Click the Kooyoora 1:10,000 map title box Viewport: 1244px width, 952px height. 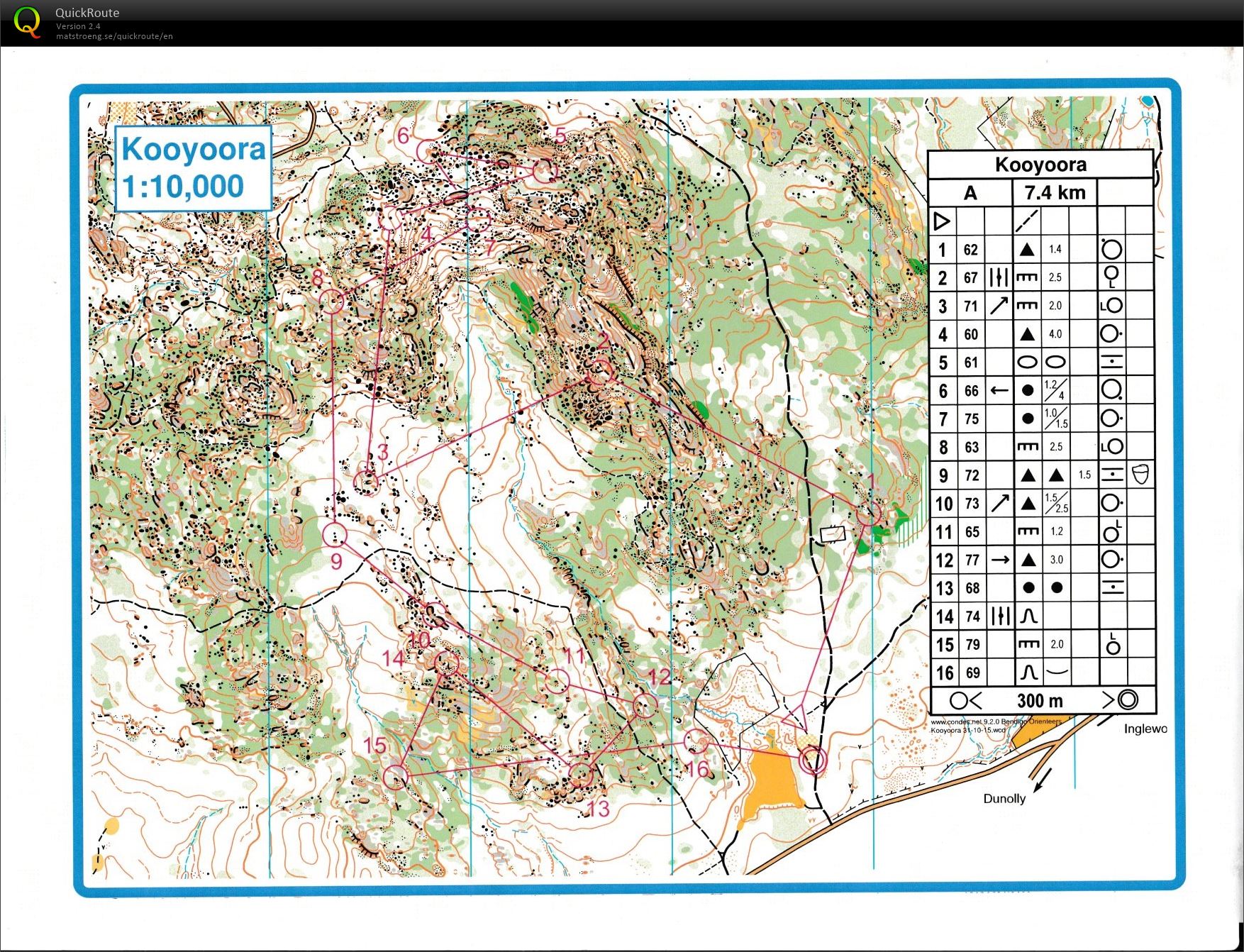click(193, 168)
